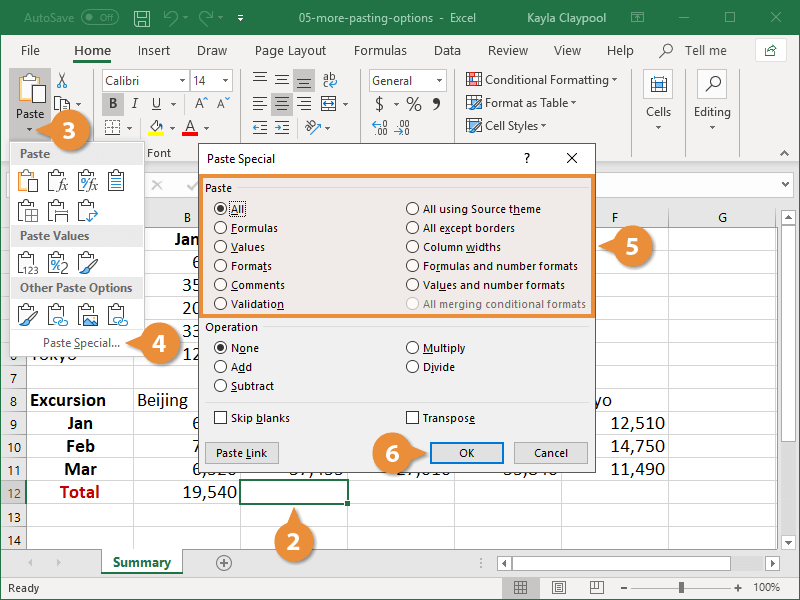Click the Increase Decimal icon
This screenshot has width=800, height=600.
pyautogui.click(x=380, y=126)
